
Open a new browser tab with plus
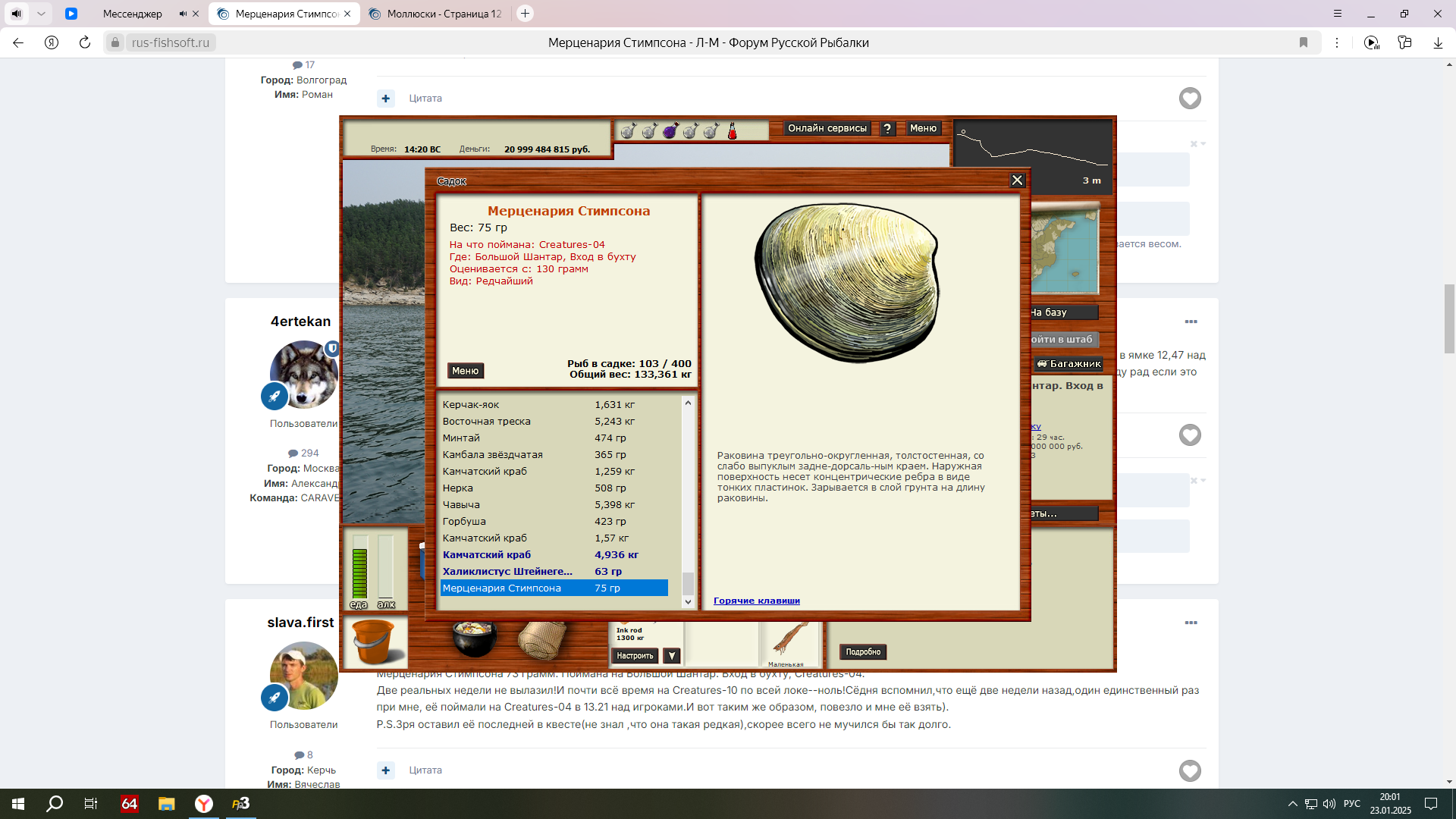(x=525, y=14)
